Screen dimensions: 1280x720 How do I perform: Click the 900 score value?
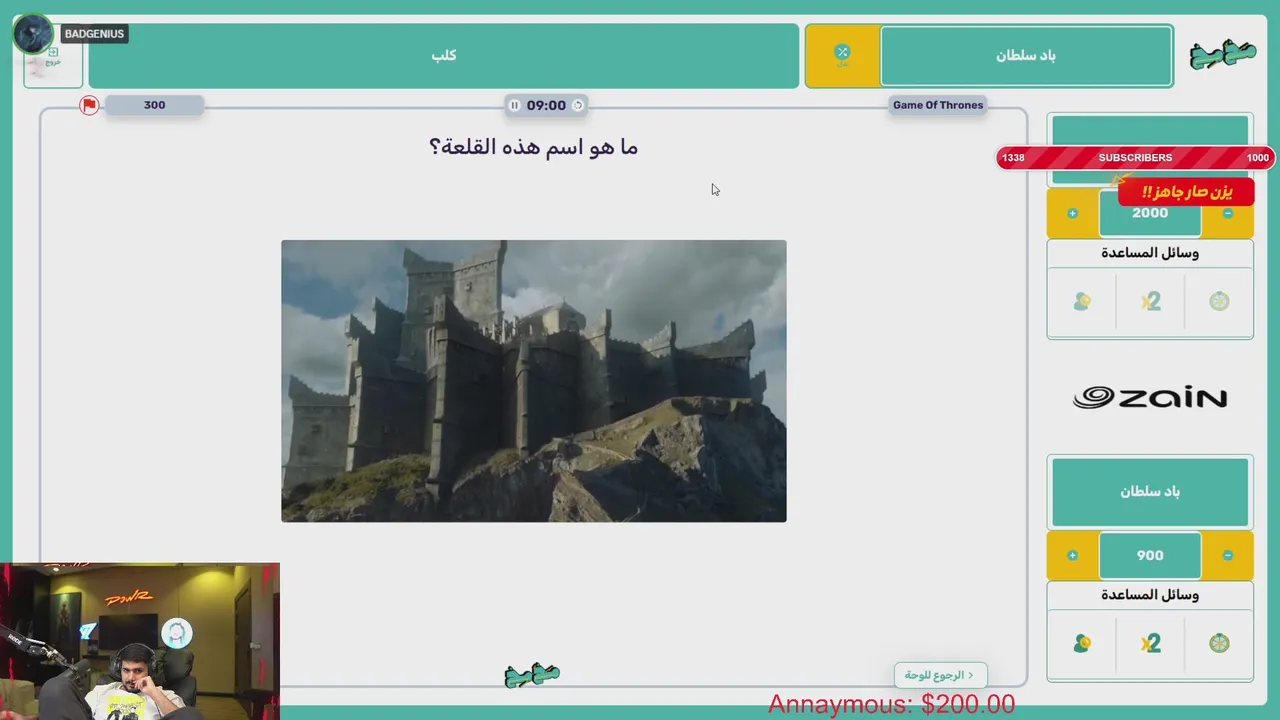pyautogui.click(x=1150, y=555)
